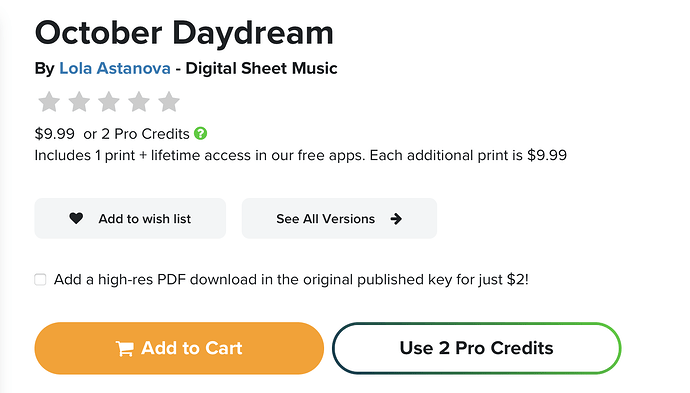This screenshot has width=690, height=393.
Task: Click shopping cart icon in orange button
Action: 125,349
